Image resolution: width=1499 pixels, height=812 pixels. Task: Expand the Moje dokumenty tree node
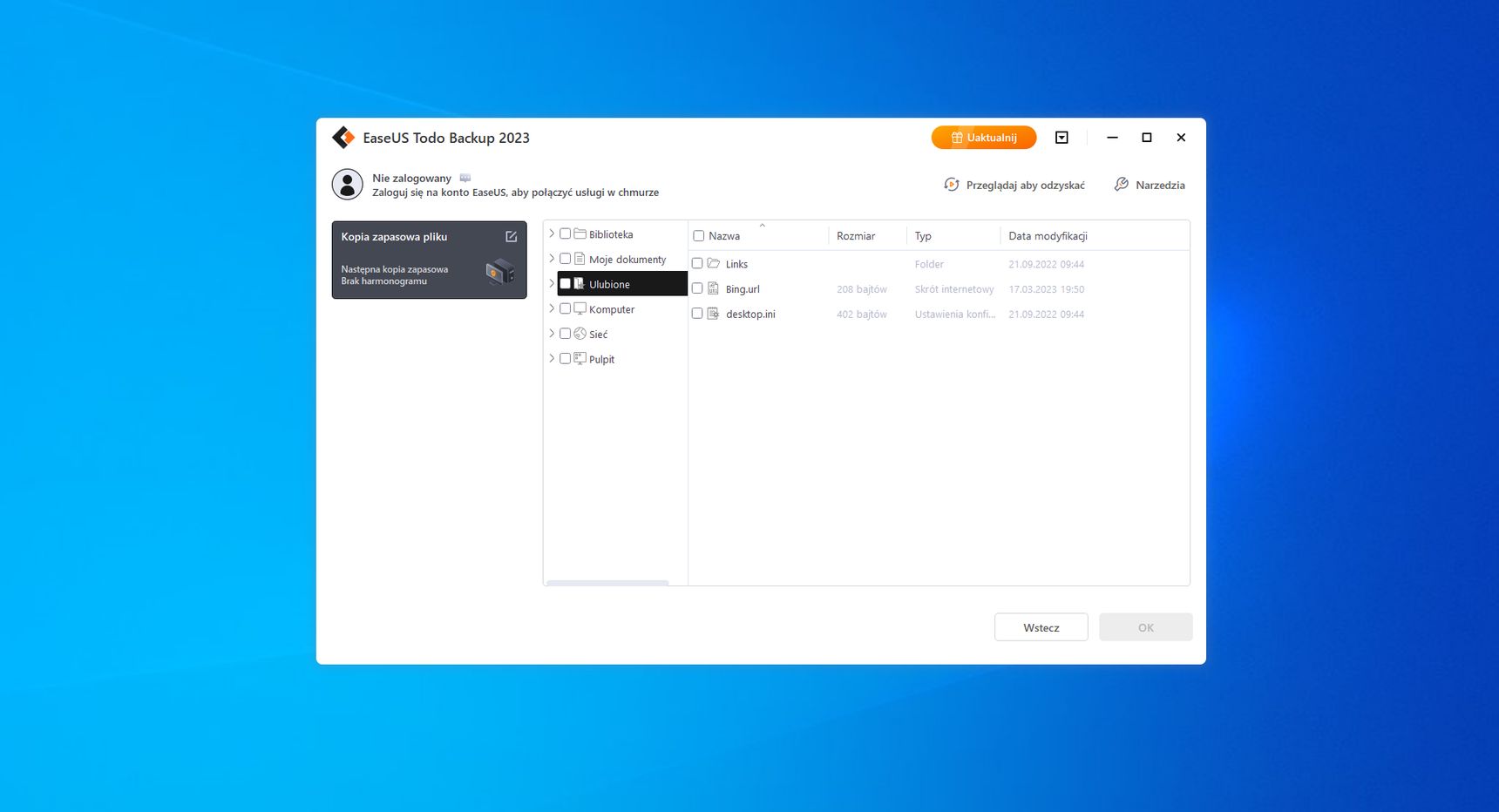point(552,259)
